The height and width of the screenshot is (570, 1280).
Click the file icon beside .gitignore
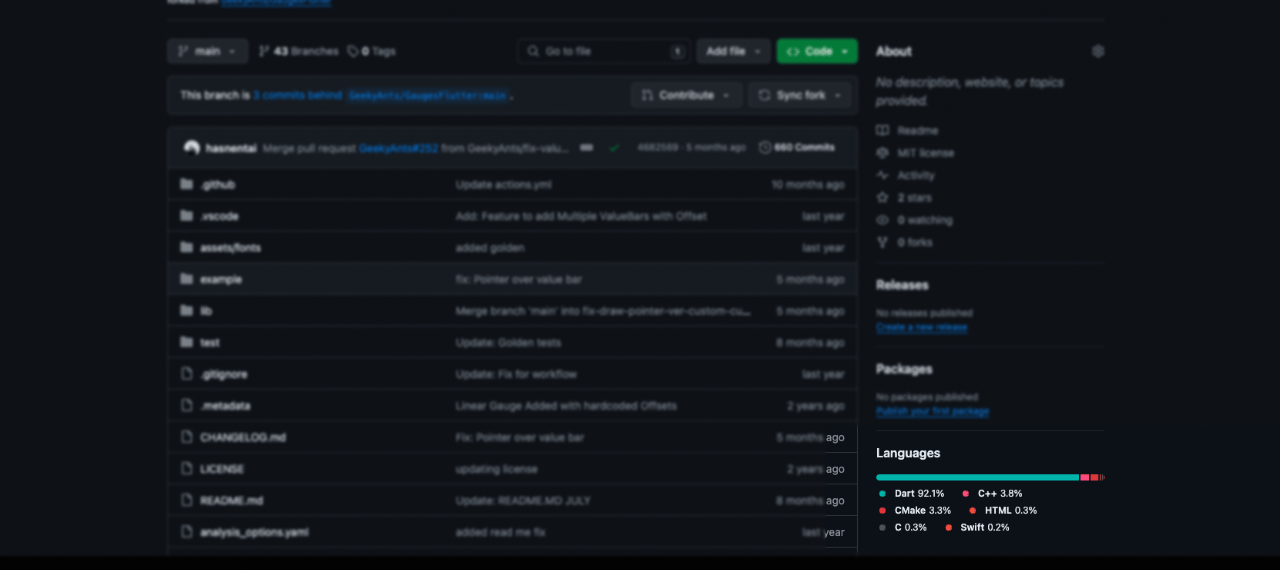[186, 374]
